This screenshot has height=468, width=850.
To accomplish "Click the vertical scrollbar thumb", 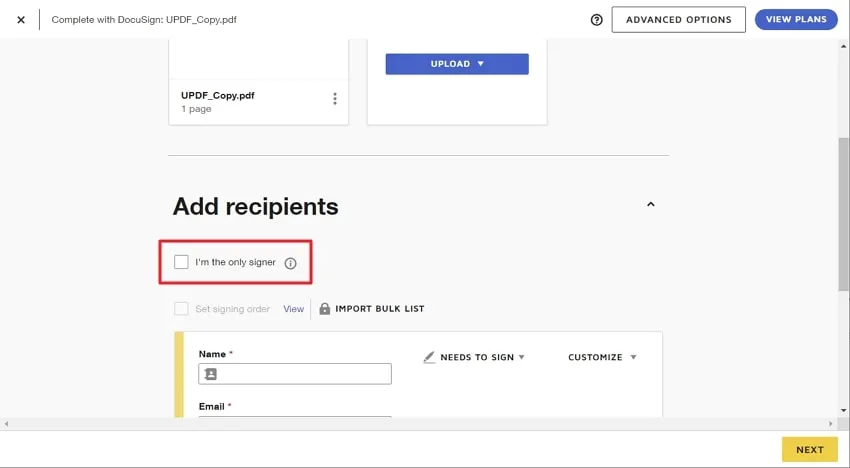I will click(x=843, y=214).
